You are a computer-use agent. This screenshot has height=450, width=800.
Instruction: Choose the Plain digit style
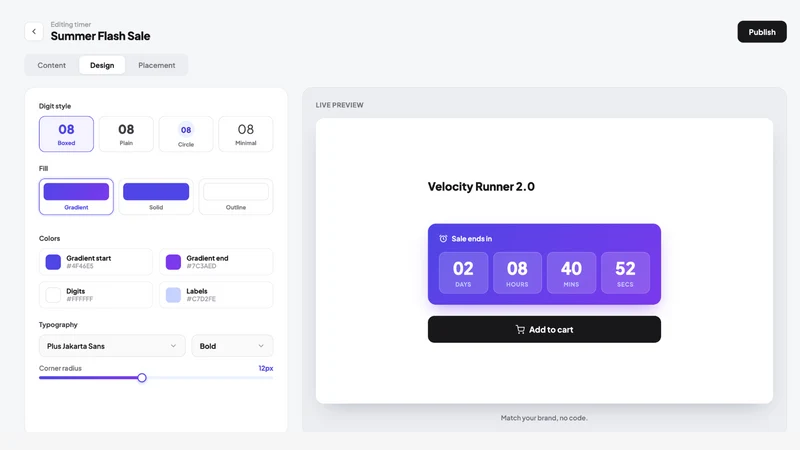pyautogui.click(x=126, y=134)
